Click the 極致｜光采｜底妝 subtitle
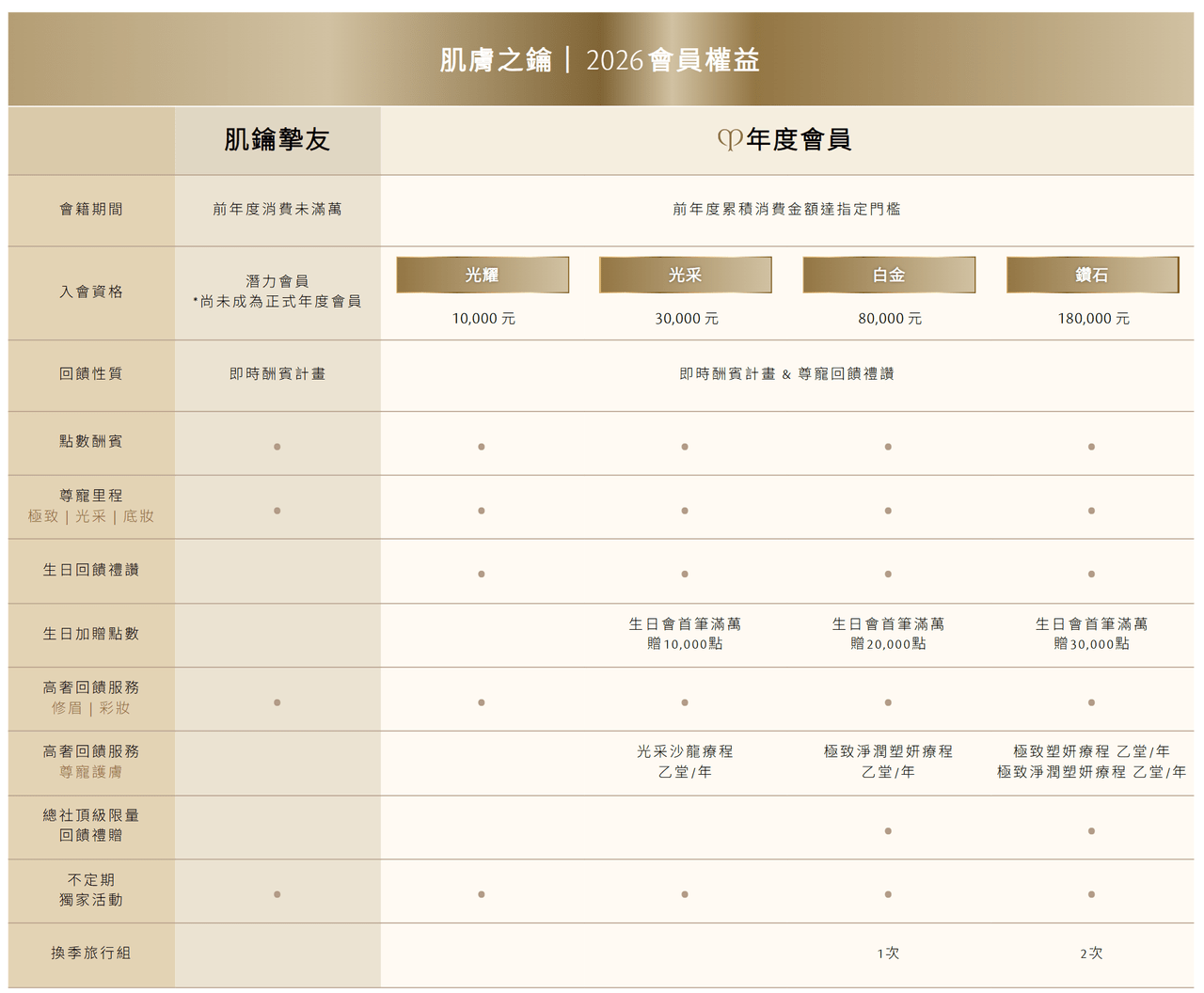The image size is (1204, 993). pyautogui.click(x=91, y=516)
